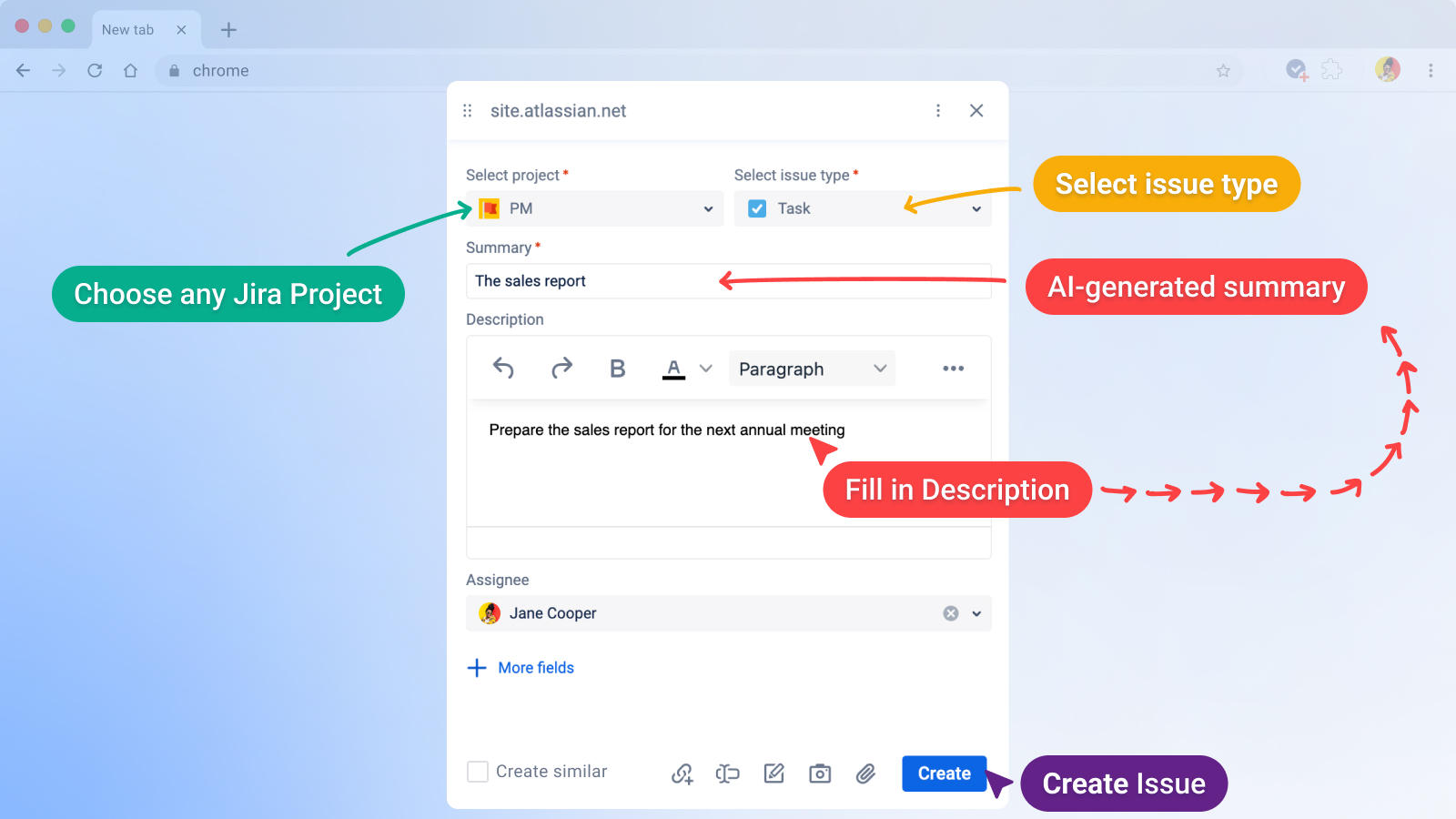Click the plus icon beside More fields
1456x819 pixels.
[477, 668]
